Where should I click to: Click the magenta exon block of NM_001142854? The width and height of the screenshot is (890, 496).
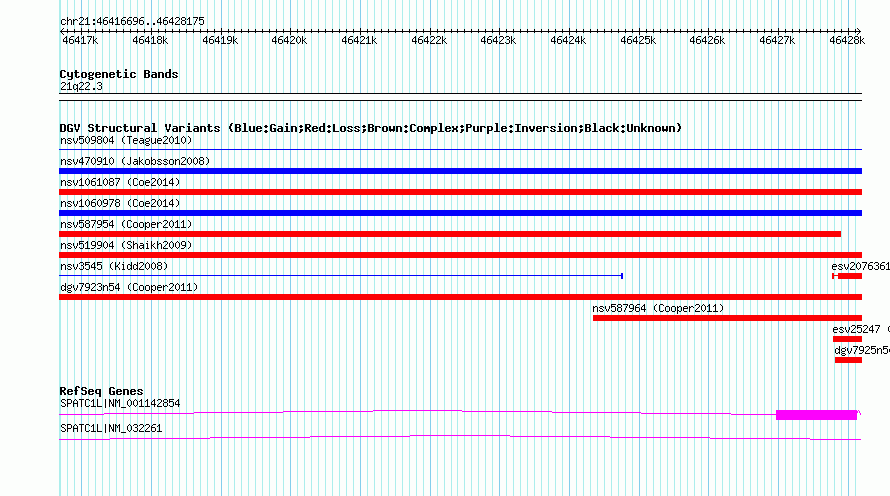point(816,415)
